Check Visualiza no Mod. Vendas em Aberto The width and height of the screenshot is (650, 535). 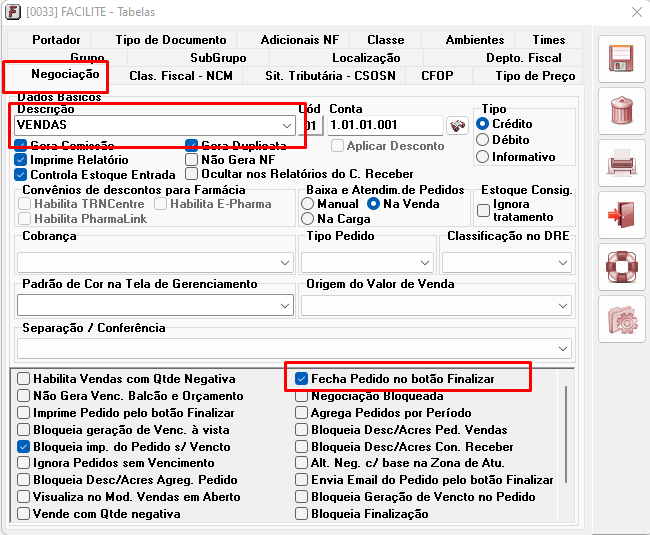click(24, 496)
